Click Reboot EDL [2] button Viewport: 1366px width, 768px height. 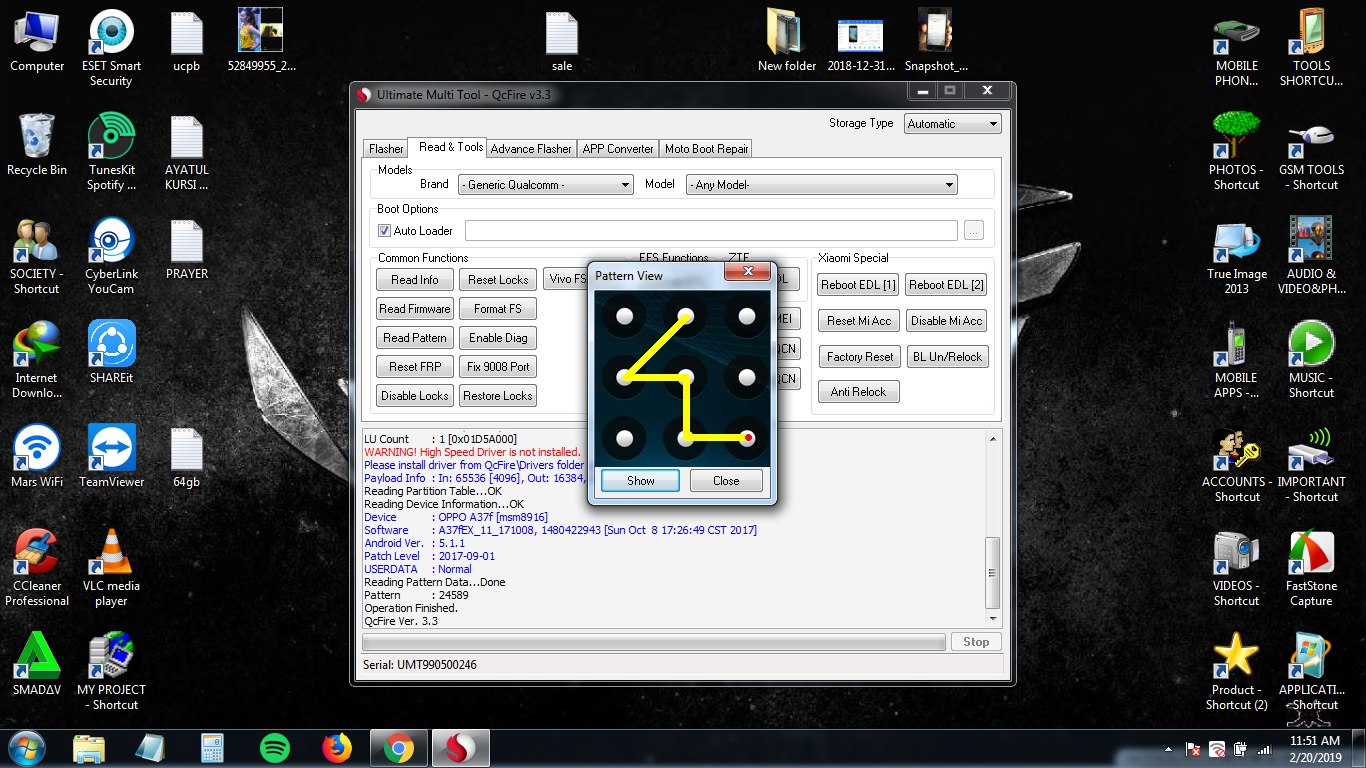pos(946,285)
